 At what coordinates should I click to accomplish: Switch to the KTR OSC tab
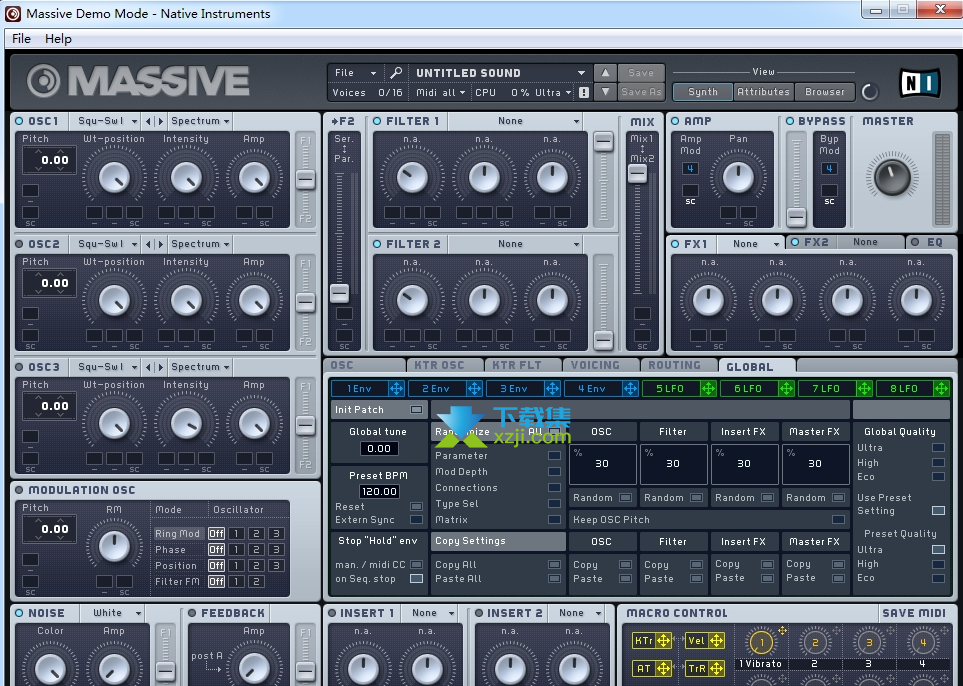click(445, 365)
